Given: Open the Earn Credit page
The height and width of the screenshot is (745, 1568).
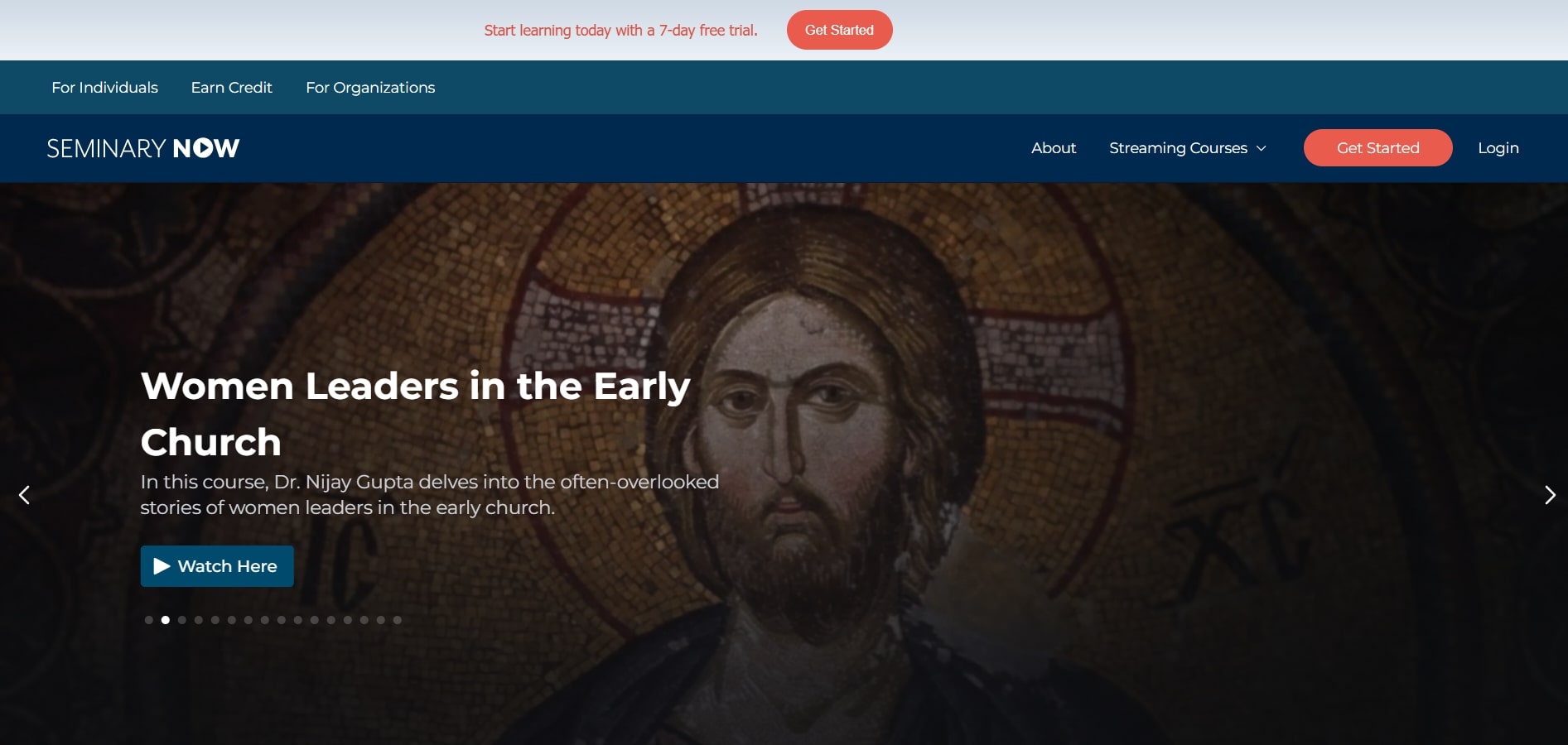Looking at the screenshot, I should [x=231, y=88].
